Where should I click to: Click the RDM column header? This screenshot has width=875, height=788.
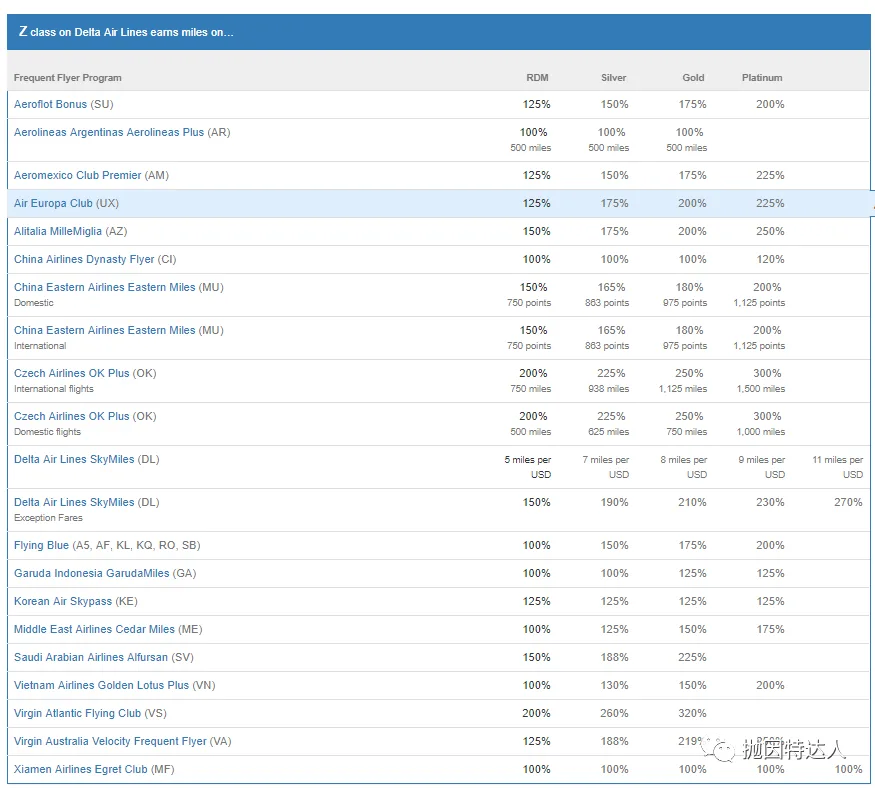pyautogui.click(x=537, y=78)
